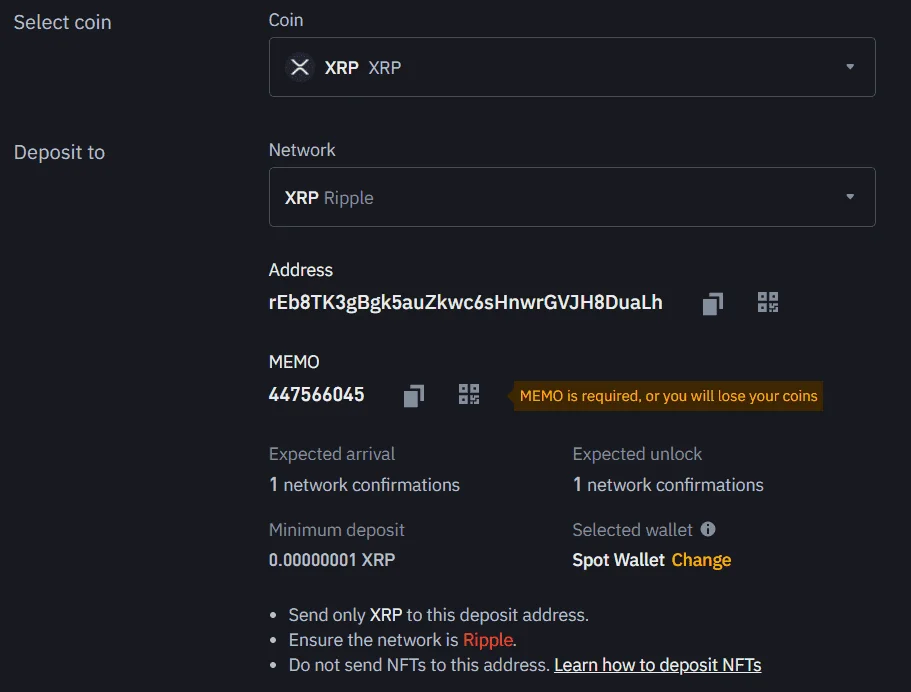The image size is (911, 692).
Task: Click the Network field label
Action: point(302,150)
